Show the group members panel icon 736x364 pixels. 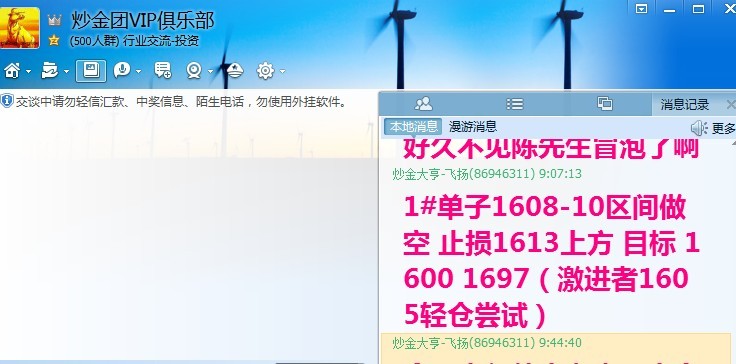(424, 104)
